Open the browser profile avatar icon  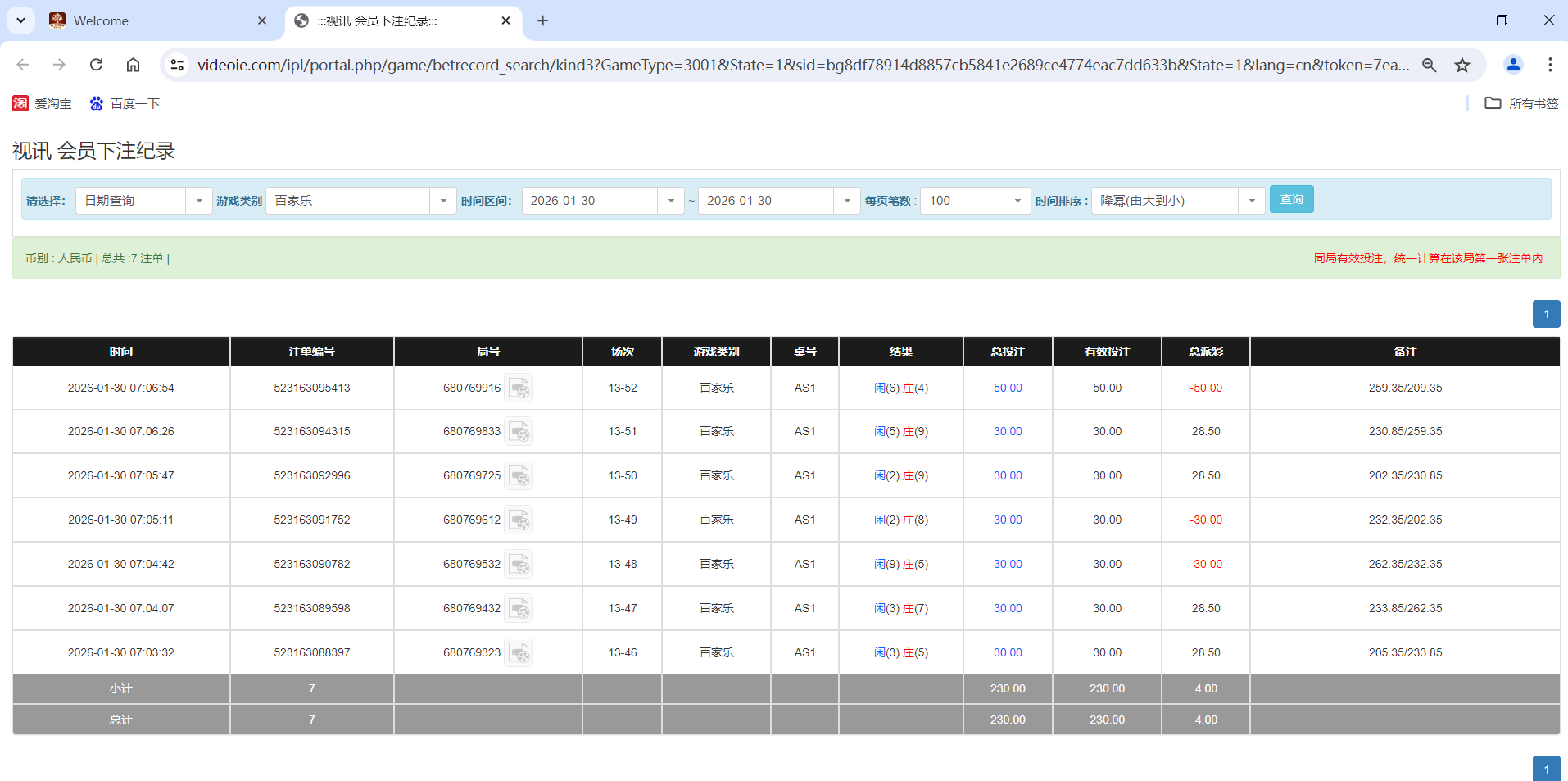(1513, 65)
